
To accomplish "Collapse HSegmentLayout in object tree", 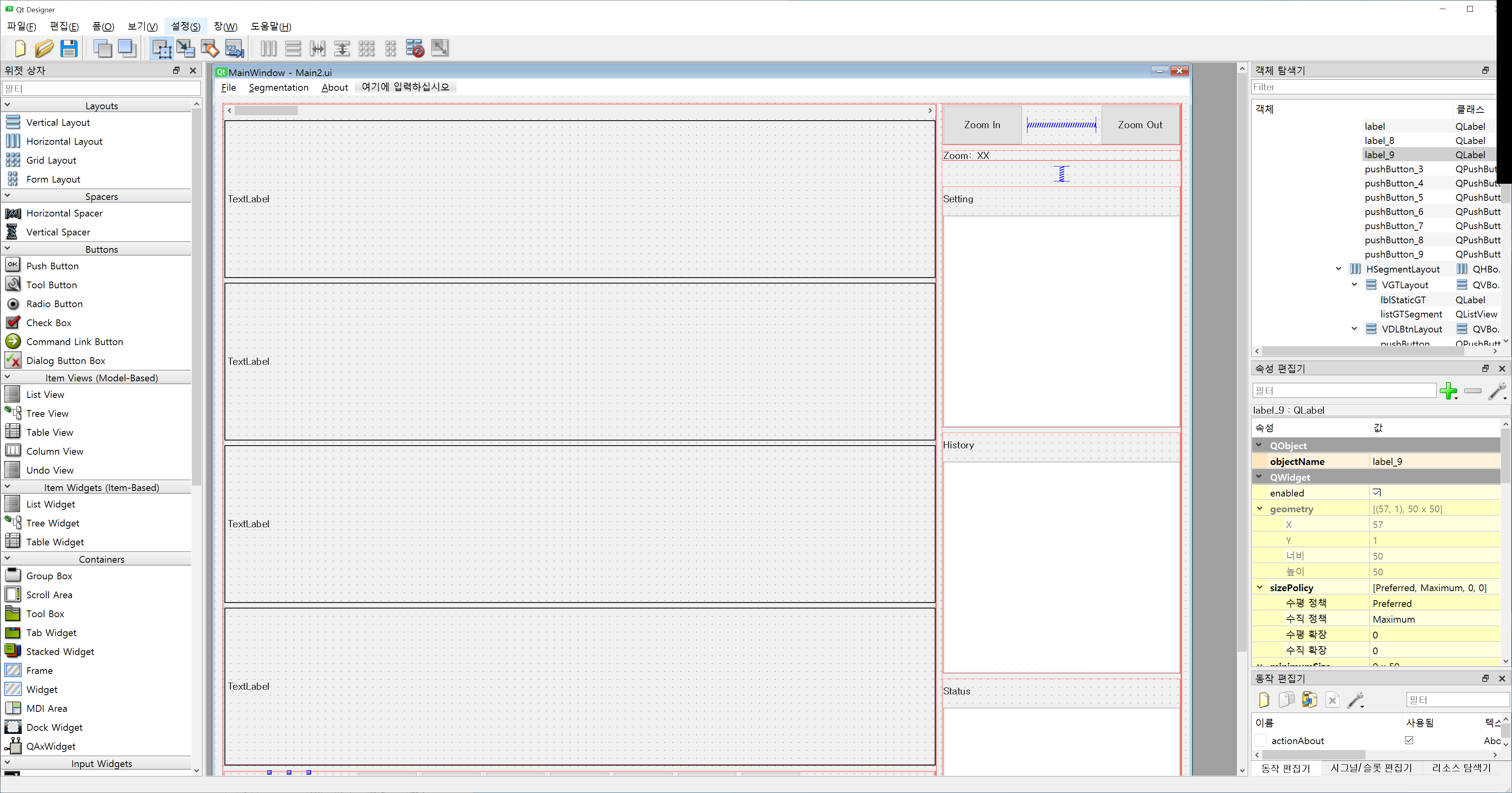I will click(x=1338, y=269).
